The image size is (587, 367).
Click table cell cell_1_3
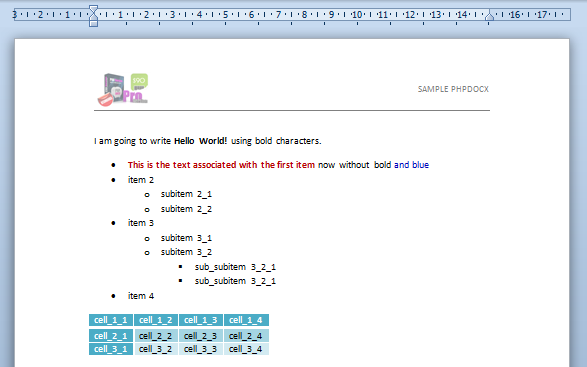(x=201, y=320)
